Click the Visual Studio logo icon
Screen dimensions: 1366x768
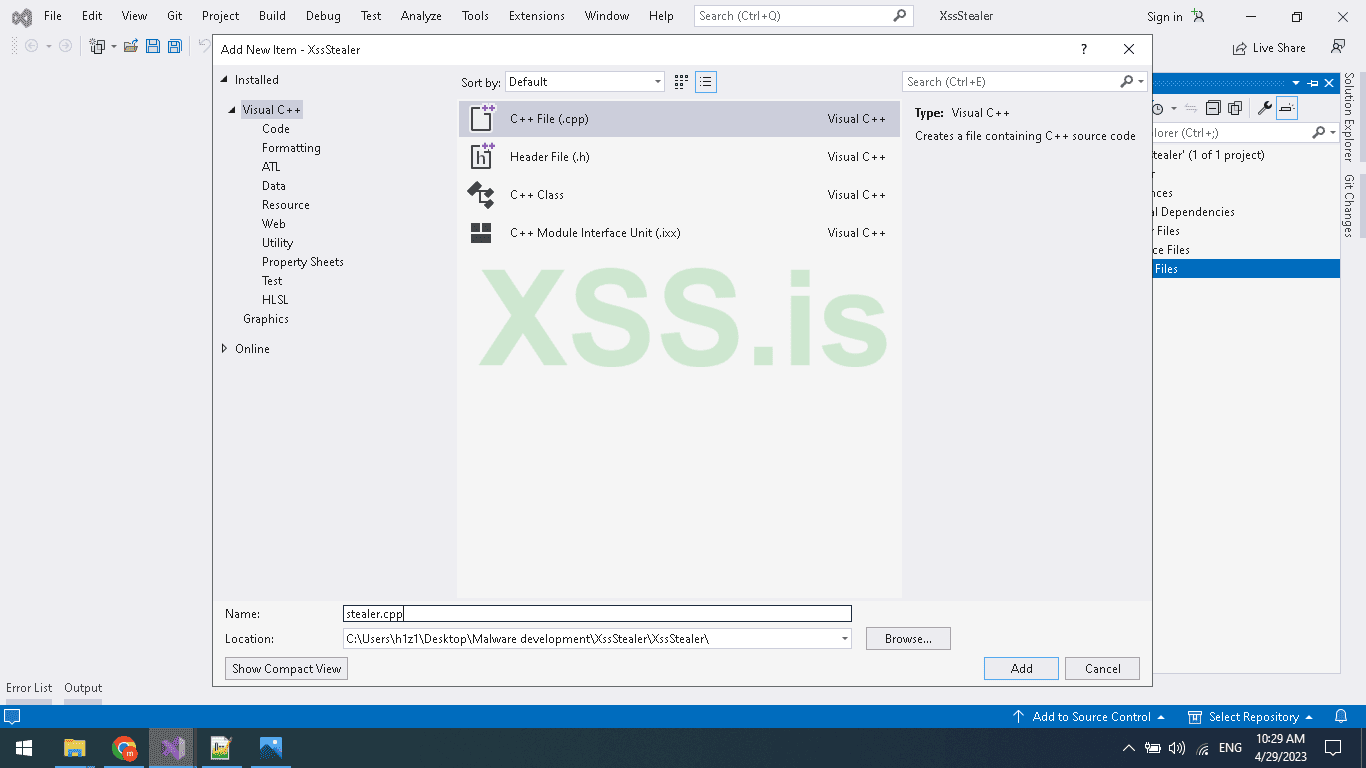click(21, 16)
